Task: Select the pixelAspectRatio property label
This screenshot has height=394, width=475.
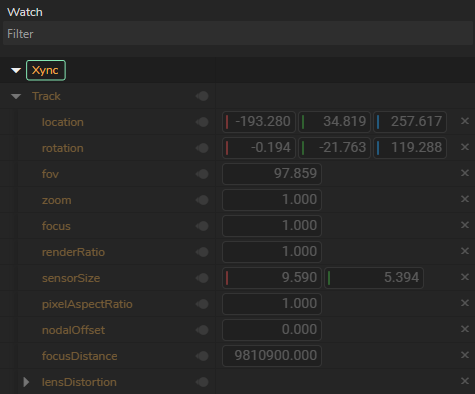Action: (x=87, y=304)
